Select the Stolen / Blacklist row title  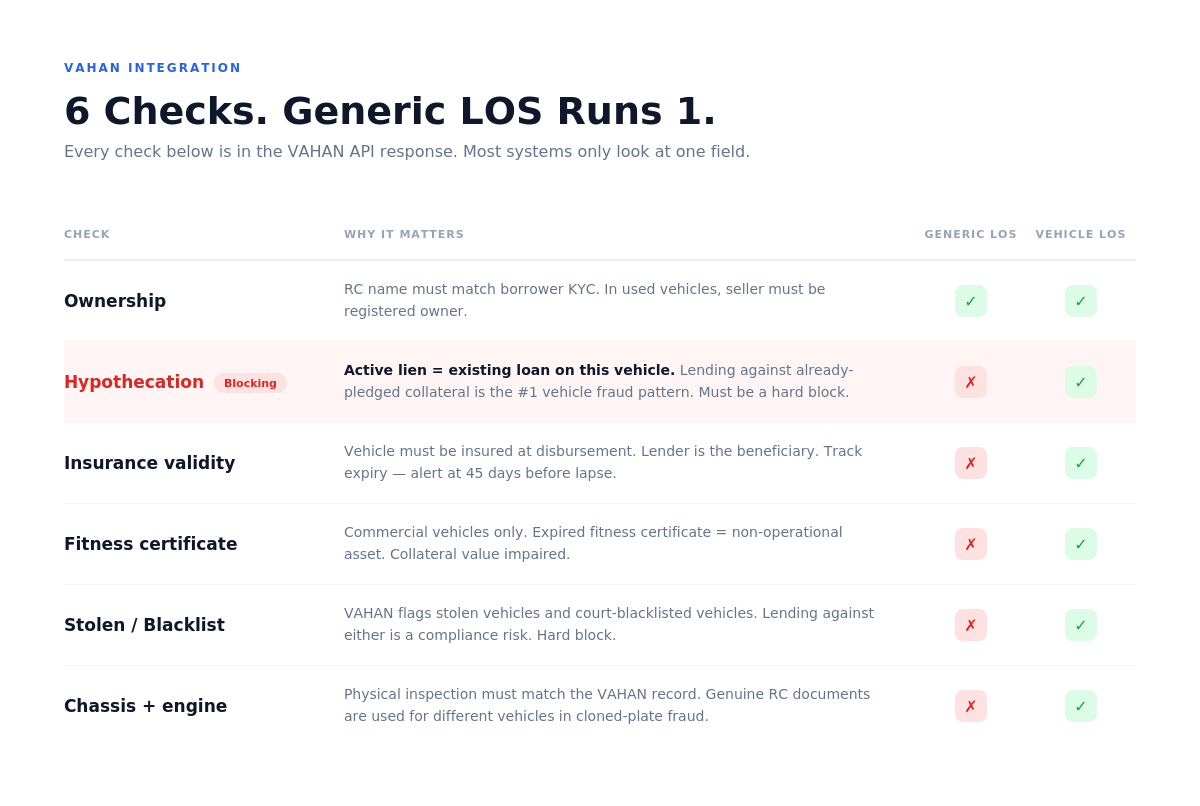coord(144,625)
